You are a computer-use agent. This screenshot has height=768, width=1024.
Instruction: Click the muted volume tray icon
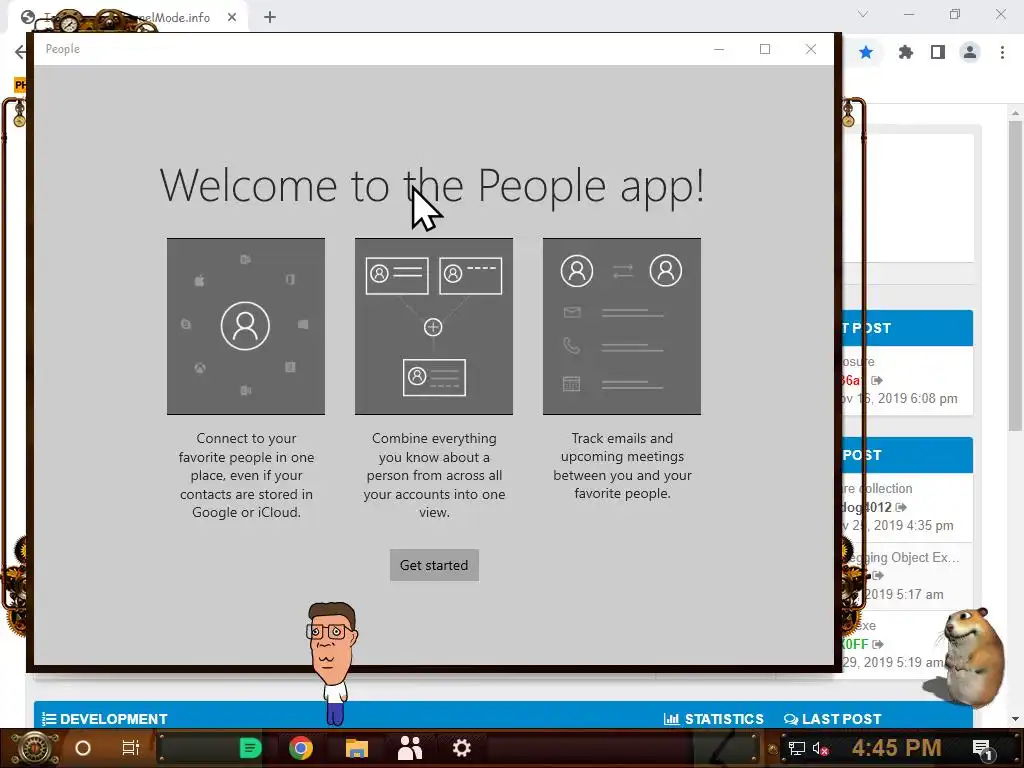point(821,748)
